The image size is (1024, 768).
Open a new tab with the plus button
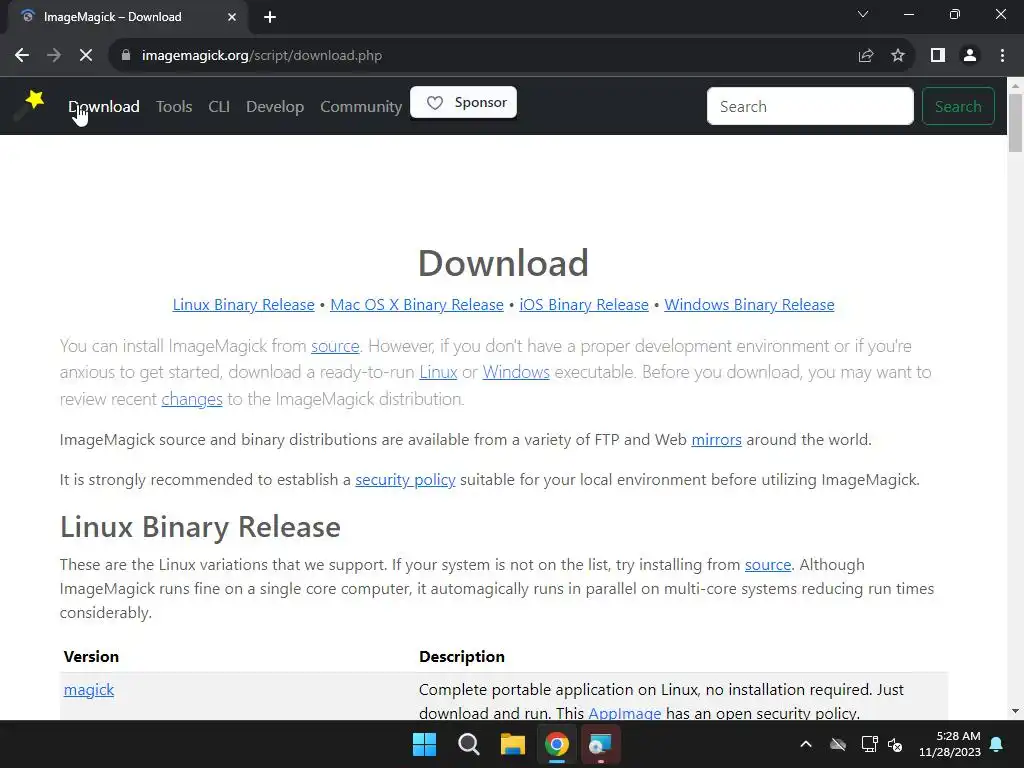pyautogui.click(x=270, y=17)
